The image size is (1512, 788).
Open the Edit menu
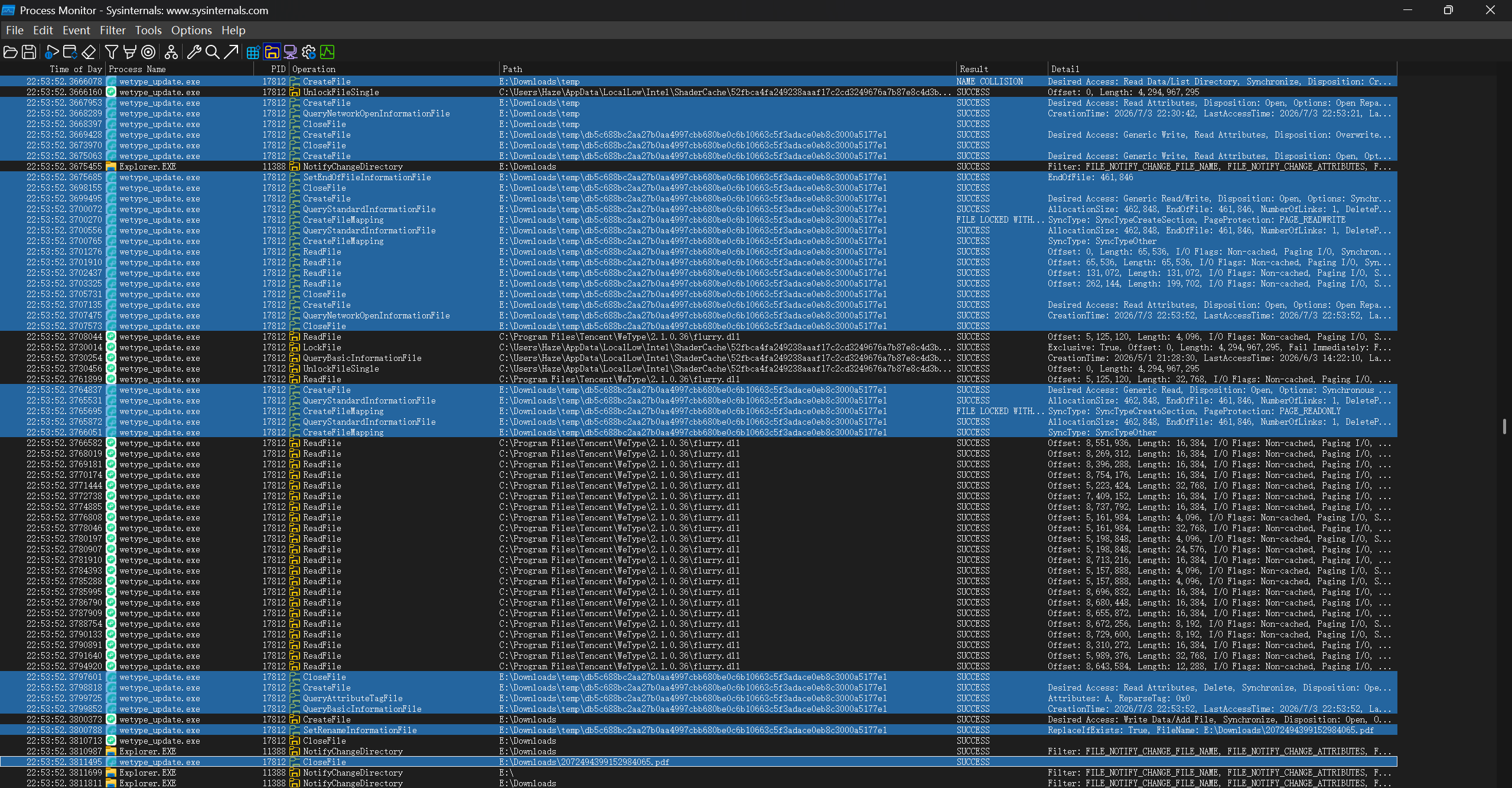43,30
